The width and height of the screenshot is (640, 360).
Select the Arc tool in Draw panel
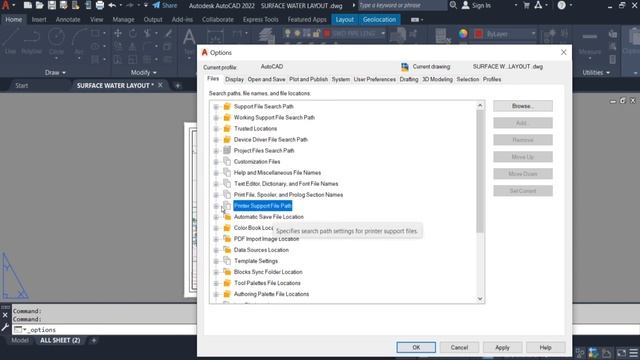pos(79,42)
